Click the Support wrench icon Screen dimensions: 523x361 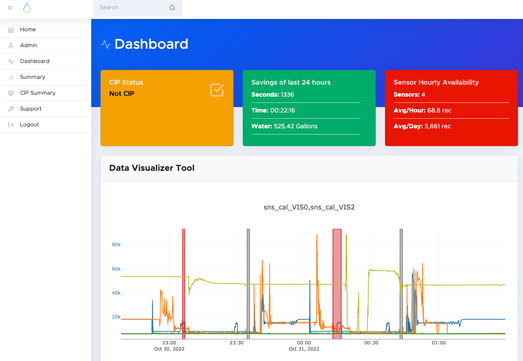click(11, 109)
